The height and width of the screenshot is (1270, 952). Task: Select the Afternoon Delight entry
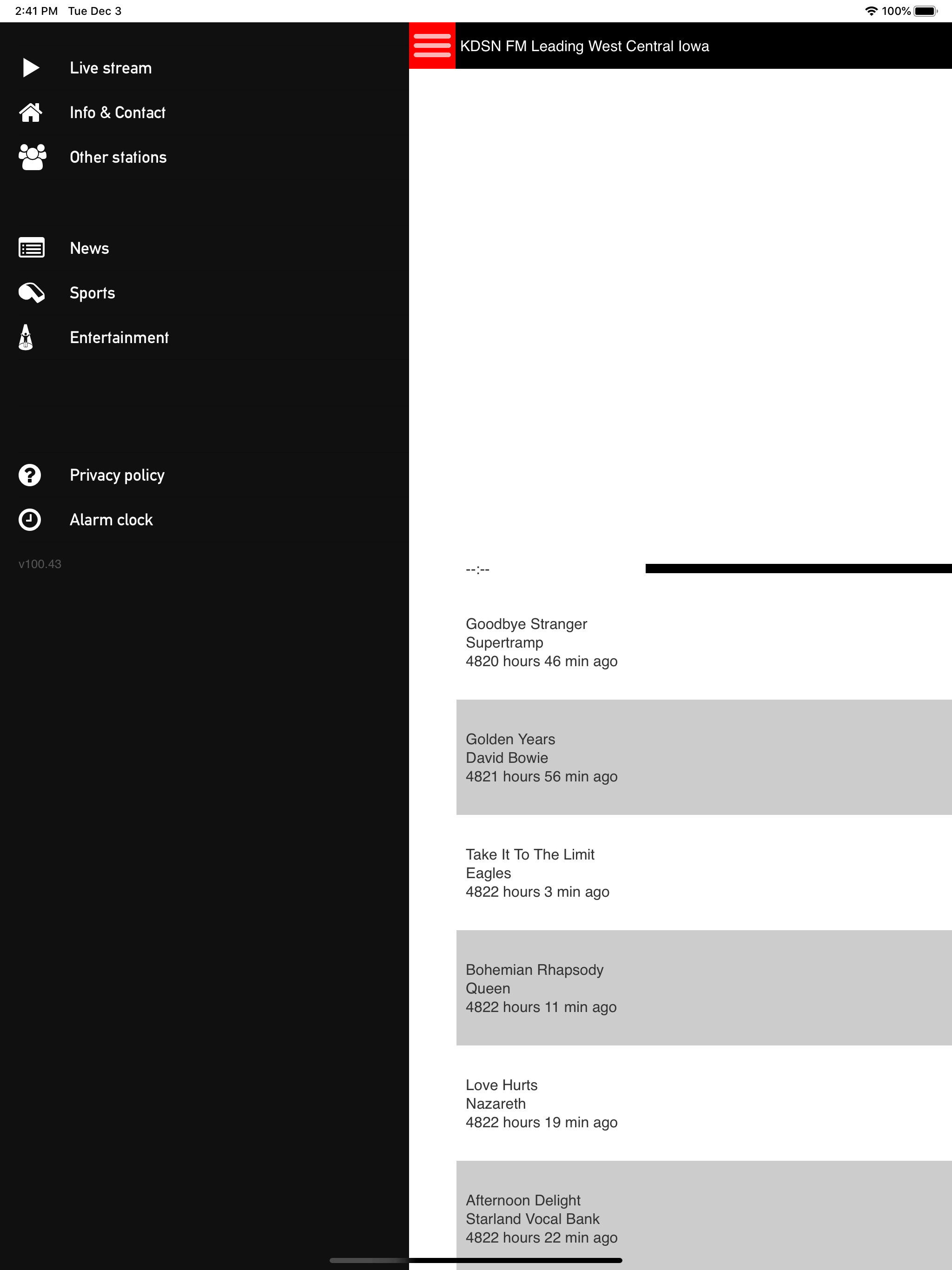[704, 1216]
